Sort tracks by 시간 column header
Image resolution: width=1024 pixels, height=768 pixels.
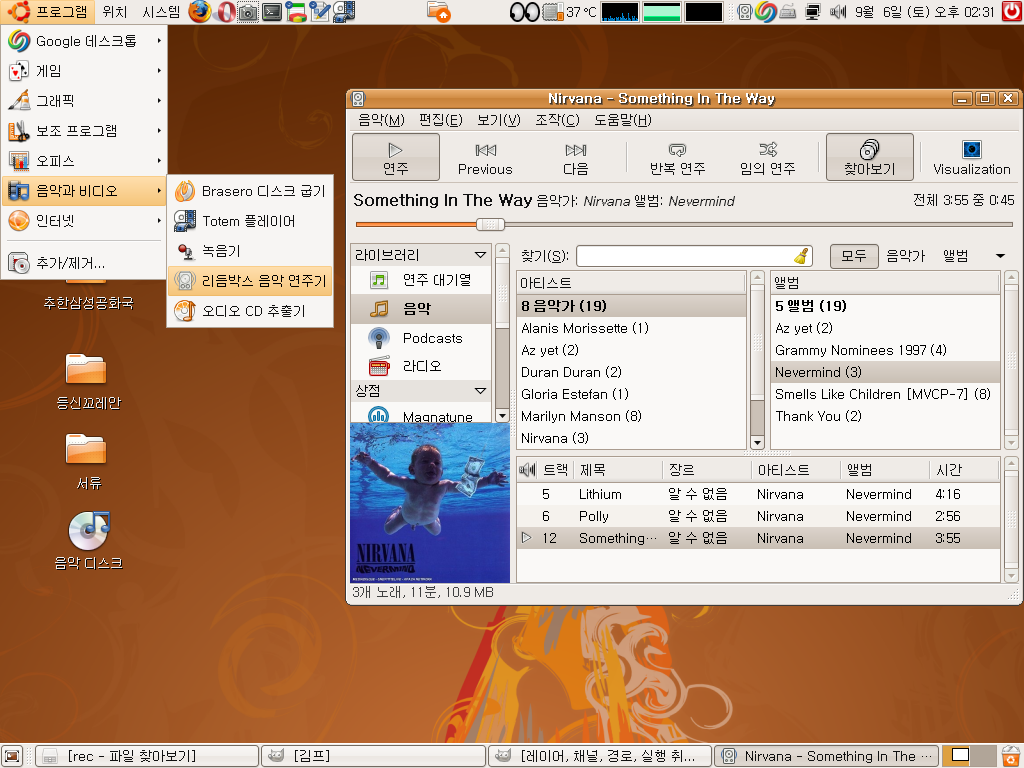click(964, 470)
